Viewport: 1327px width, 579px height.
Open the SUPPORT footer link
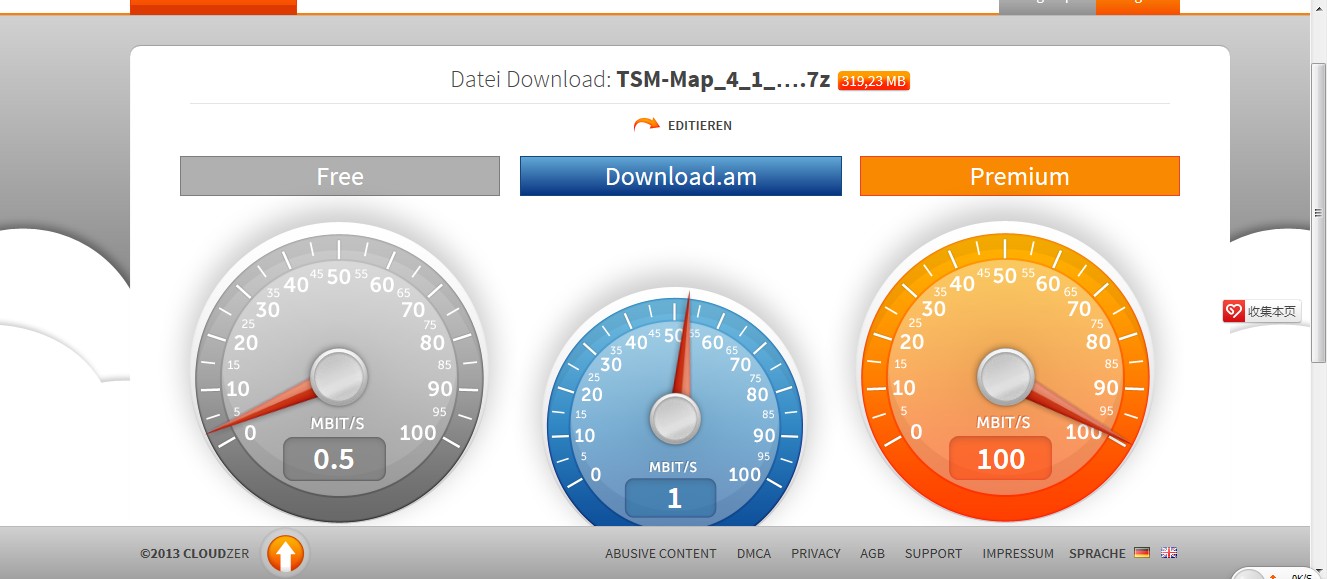coord(933,553)
